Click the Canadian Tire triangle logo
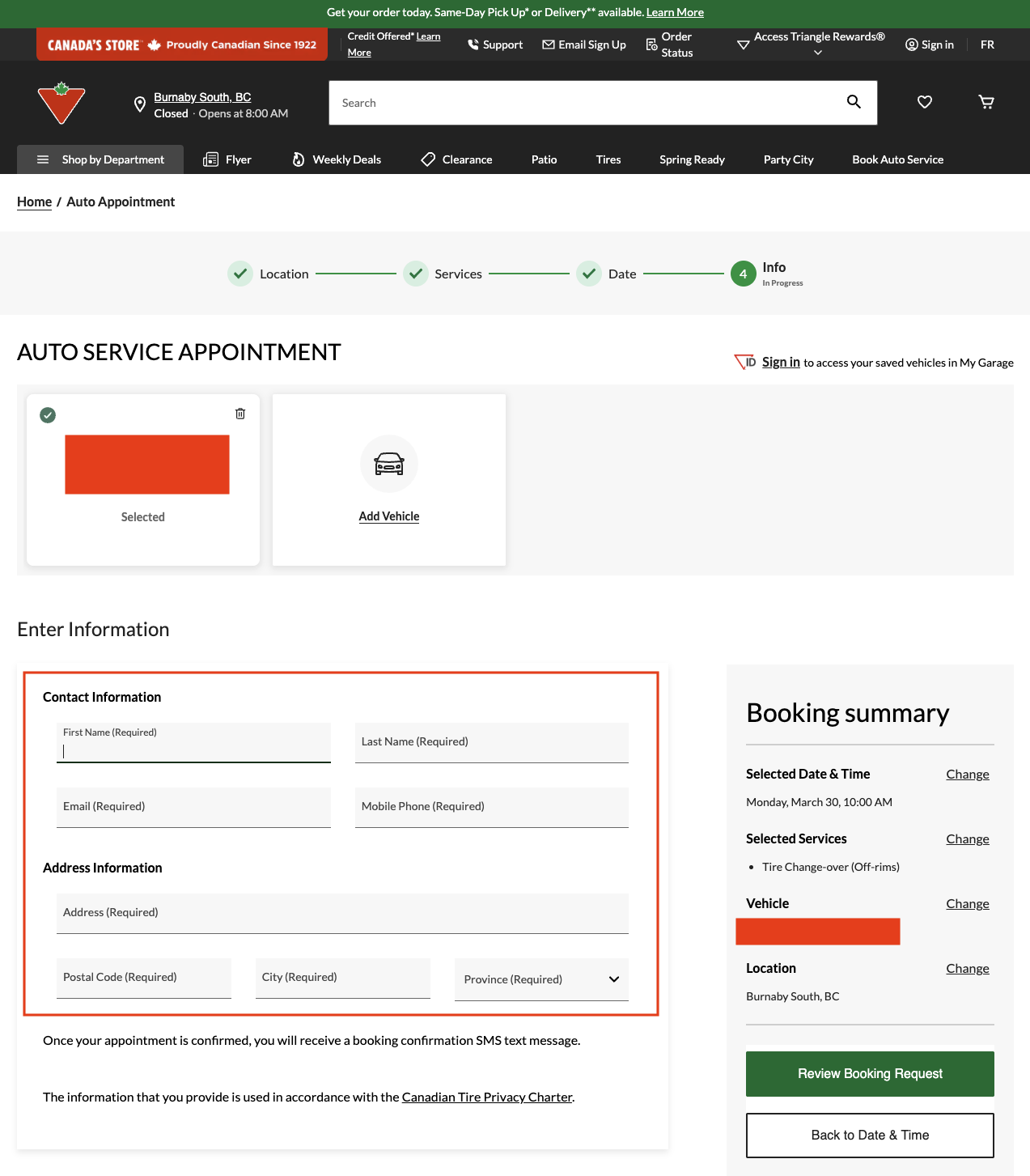Image resolution: width=1030 pixels, height=1176 pixels. click(x=61, y=103)
